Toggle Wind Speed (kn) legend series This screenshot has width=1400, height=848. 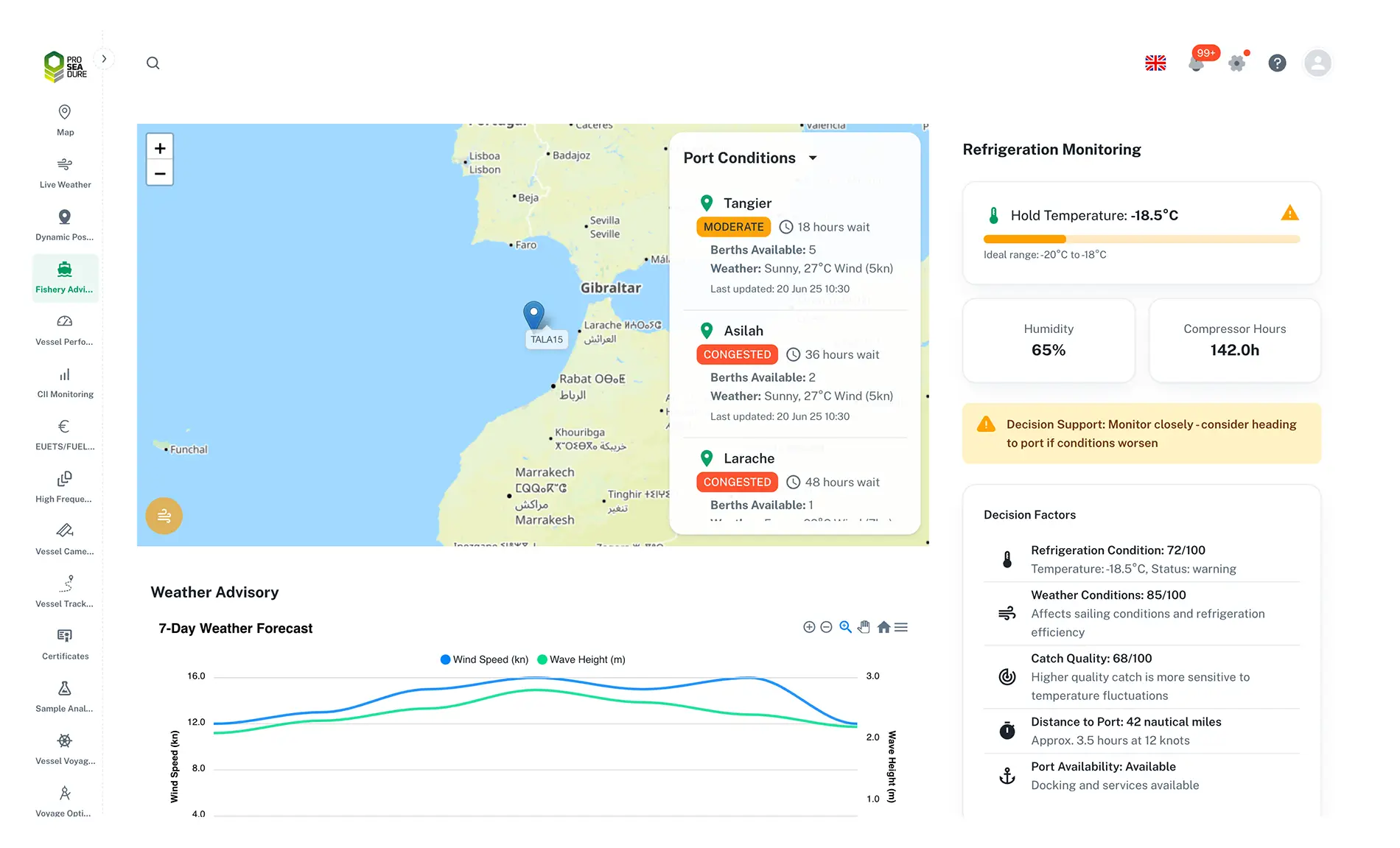point(484,659)
